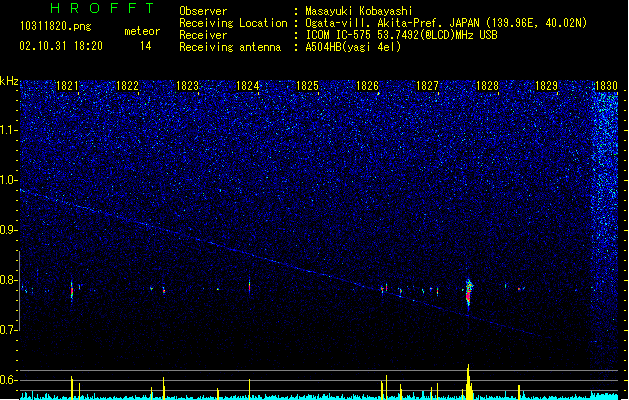This screenshot has width=629, height=400.
Task: Select the A504HB(yagi 4el) antenna text
Action: pos(353,47)
